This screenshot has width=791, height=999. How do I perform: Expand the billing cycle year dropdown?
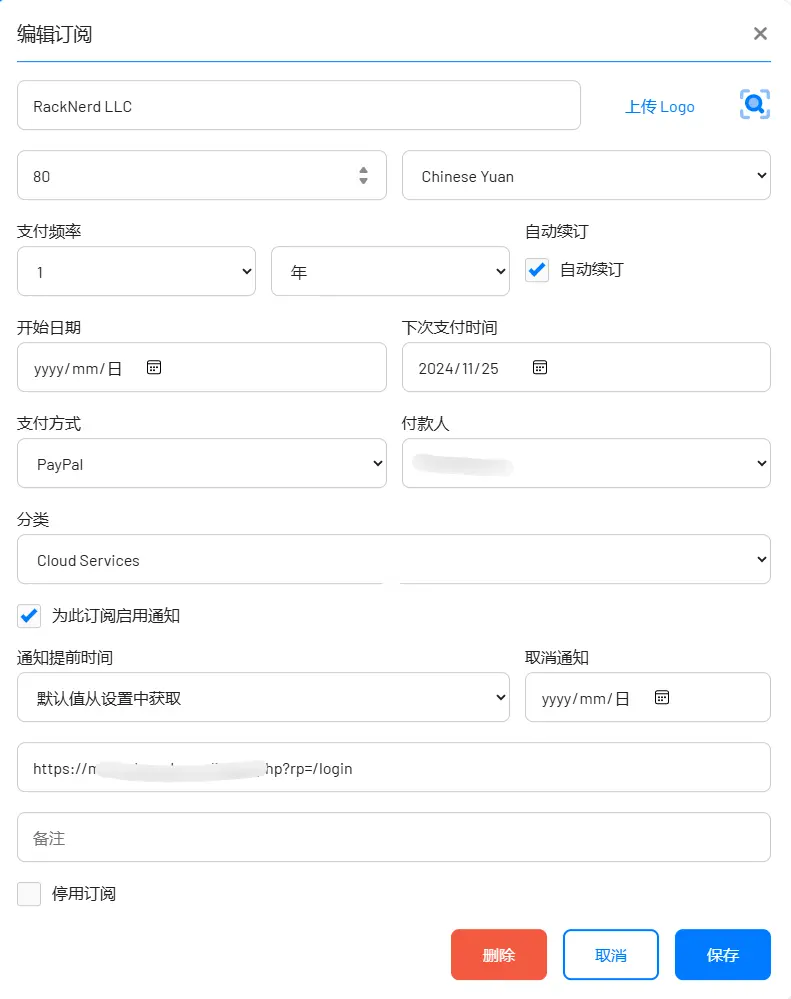[390, 271]
